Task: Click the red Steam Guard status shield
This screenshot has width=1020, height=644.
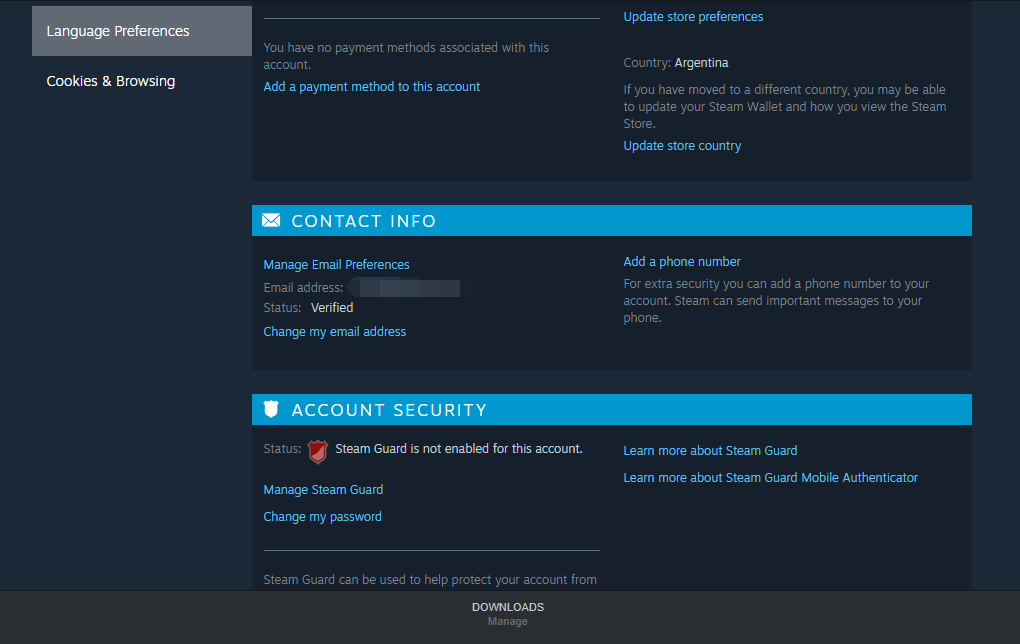Action: [x=317, y=451]
